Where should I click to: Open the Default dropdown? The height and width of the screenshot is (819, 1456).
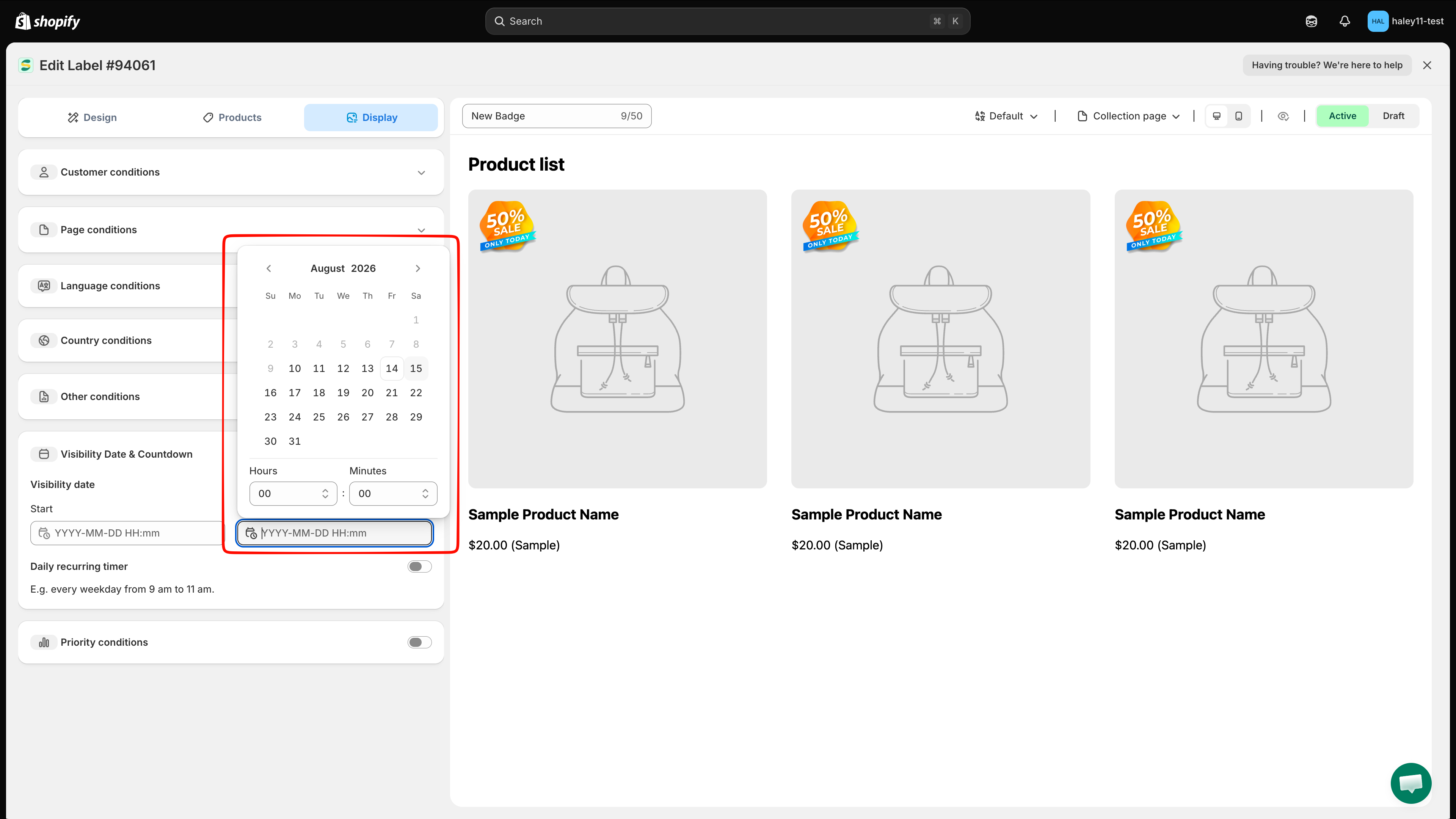[1006, 116]
